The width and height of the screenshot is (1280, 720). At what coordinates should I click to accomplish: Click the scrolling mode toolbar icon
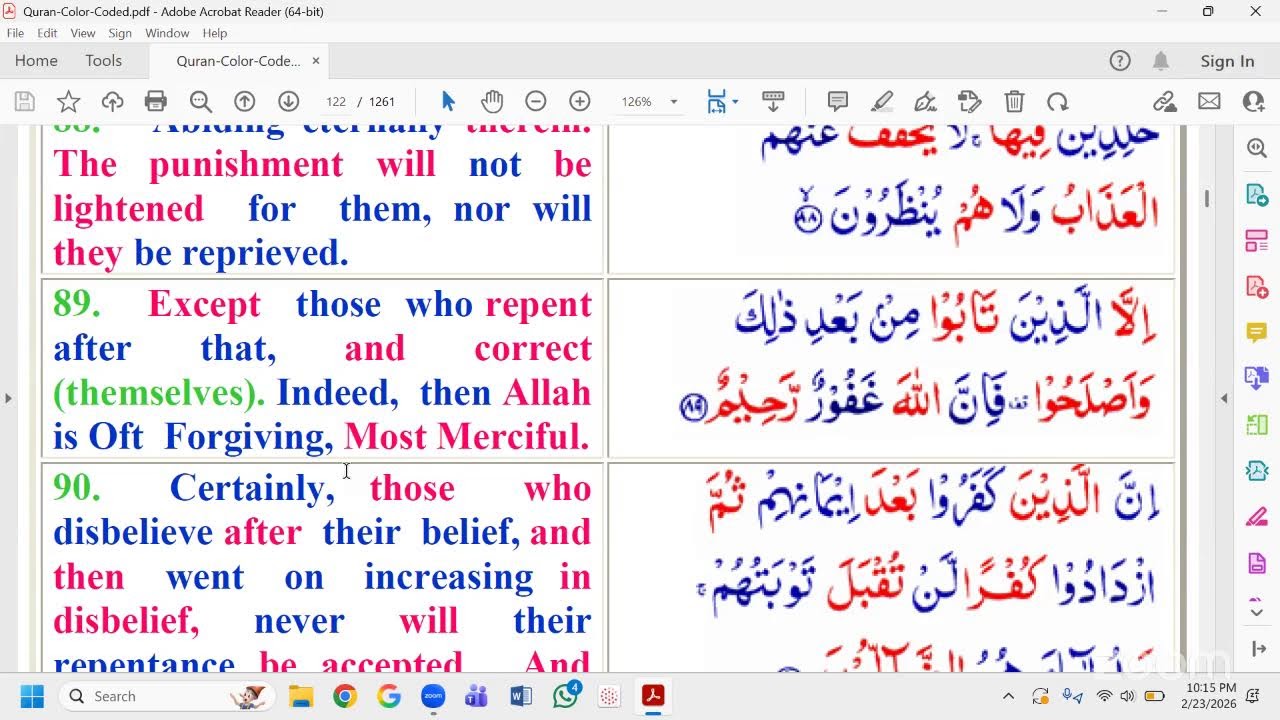(x=773, y=101)
